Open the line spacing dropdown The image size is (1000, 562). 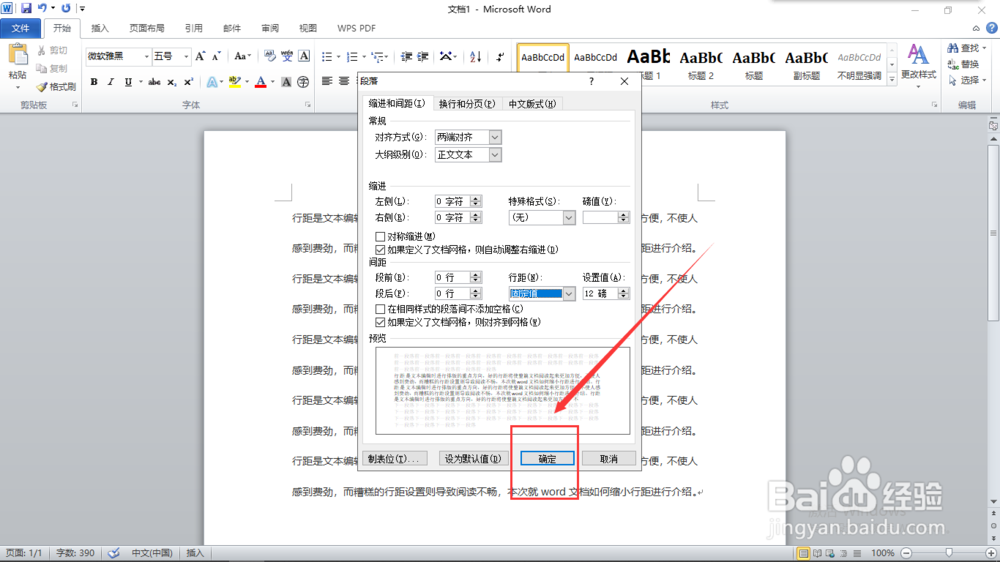[569, 294]
